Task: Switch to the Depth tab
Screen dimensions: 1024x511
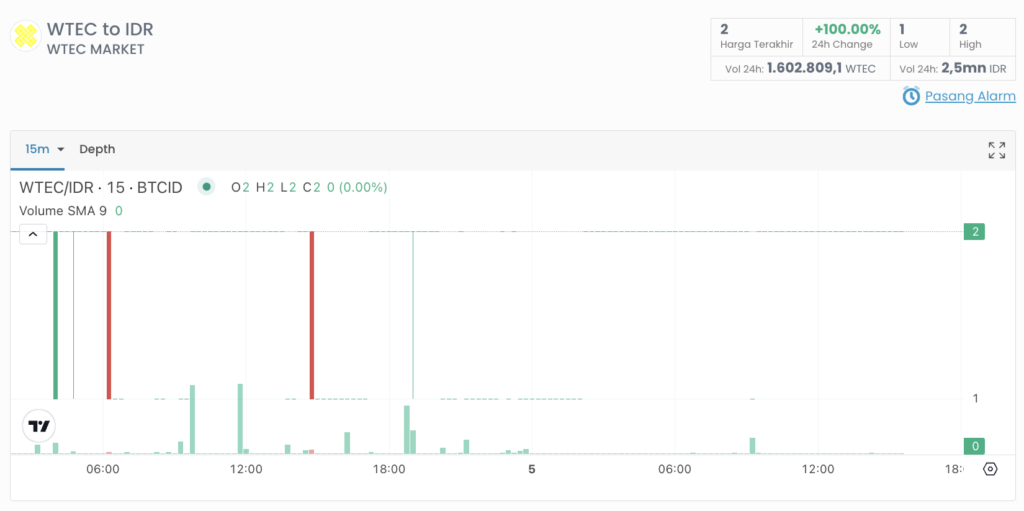Action: point(97,149)
